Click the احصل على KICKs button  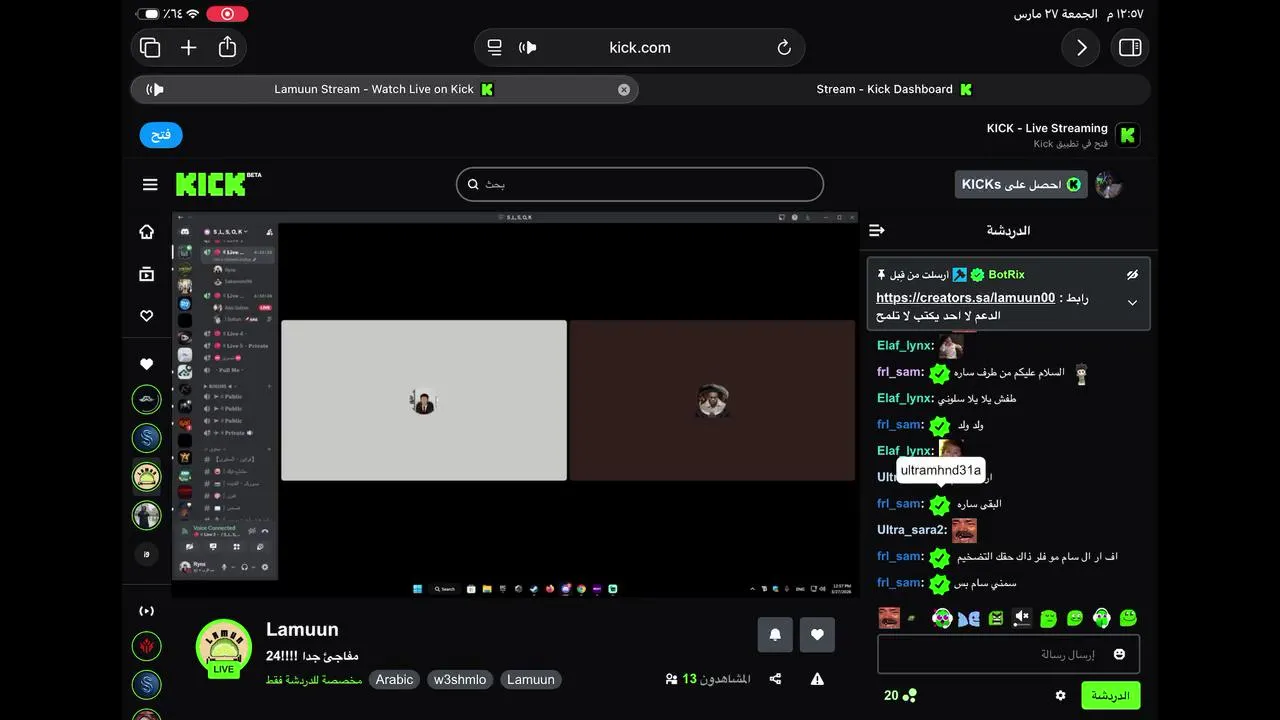click(1021, 184)
